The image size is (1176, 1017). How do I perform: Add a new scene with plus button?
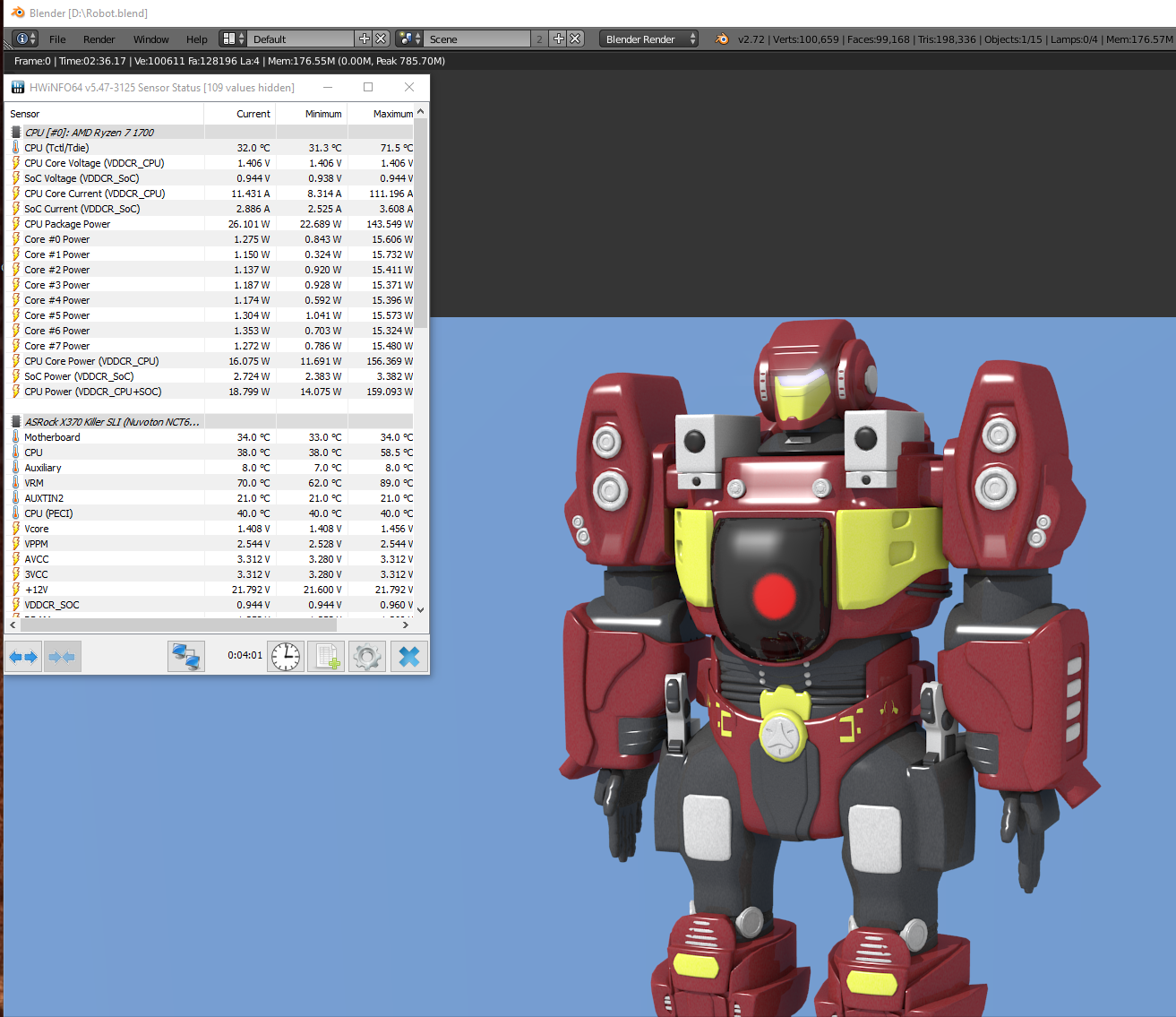click(559, 39)
